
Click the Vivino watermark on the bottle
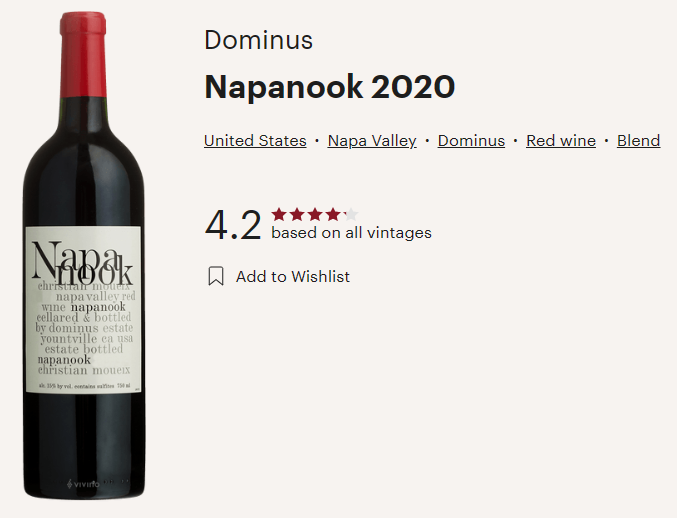83,484
